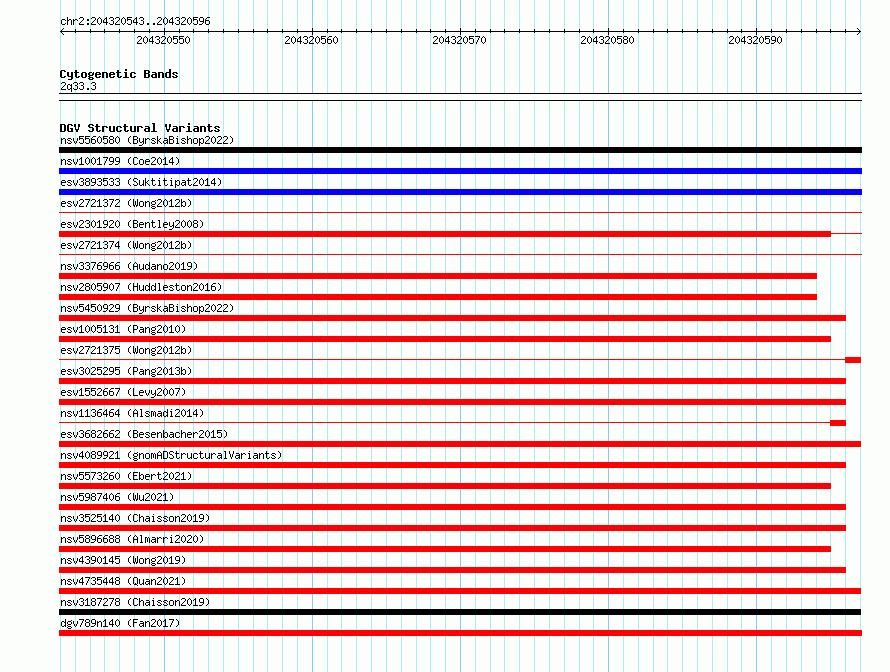Click nsv5450929 (ByrskaBishop2022) label

[147, 308]
